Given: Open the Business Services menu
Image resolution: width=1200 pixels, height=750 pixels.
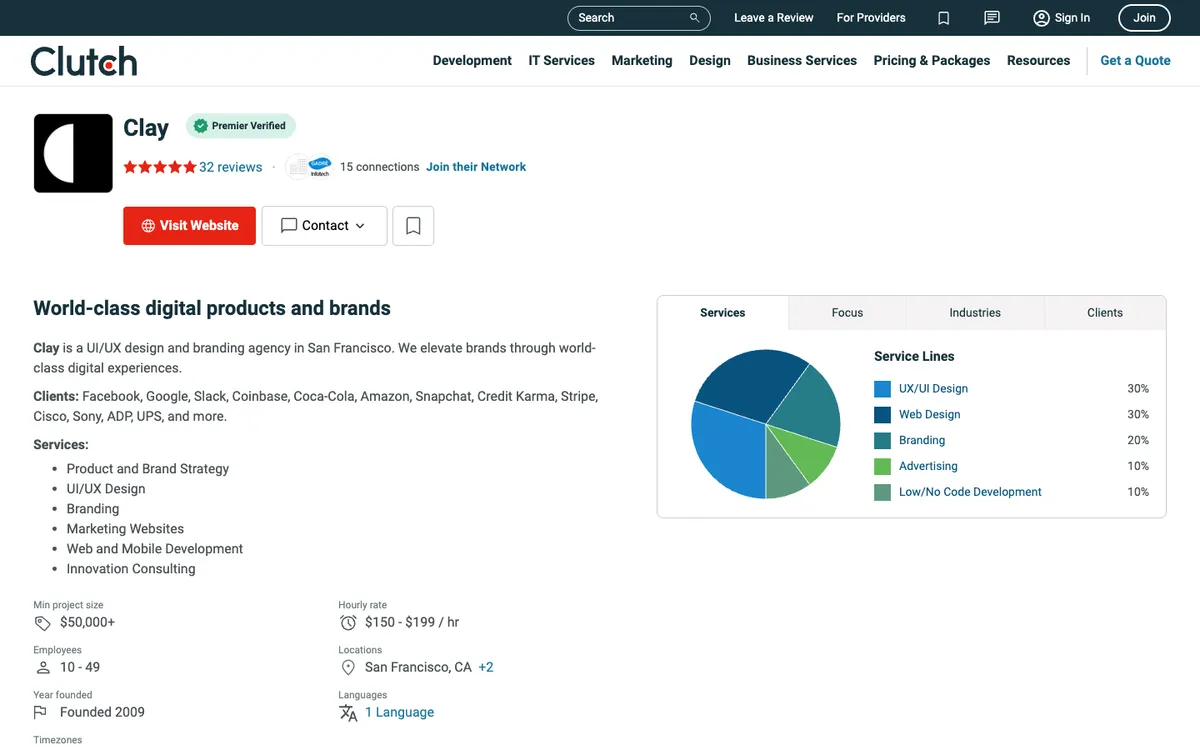Looking at the screenshot, I should pyautogui.click(x=802, y=61).
